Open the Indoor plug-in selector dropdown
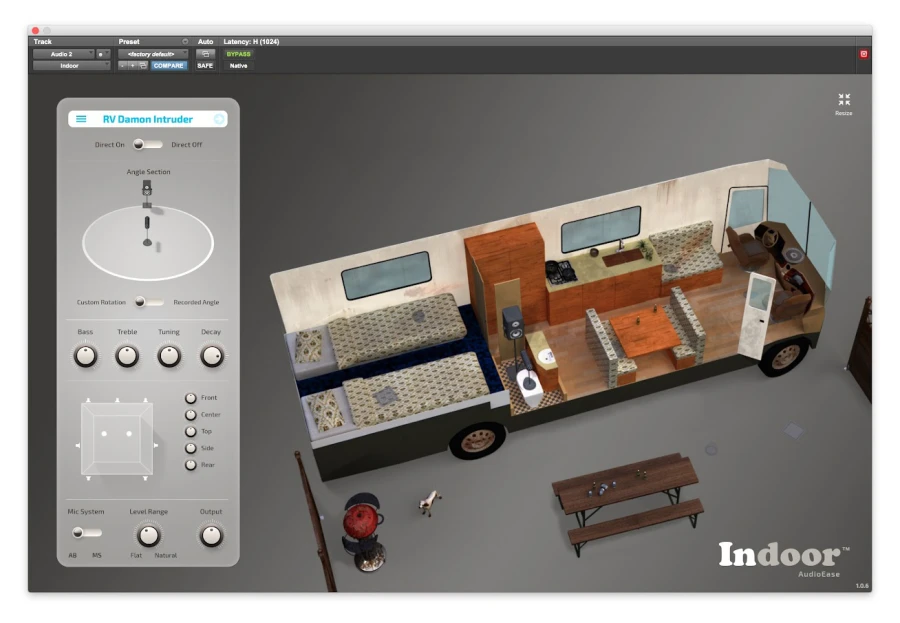 [71, 65]
